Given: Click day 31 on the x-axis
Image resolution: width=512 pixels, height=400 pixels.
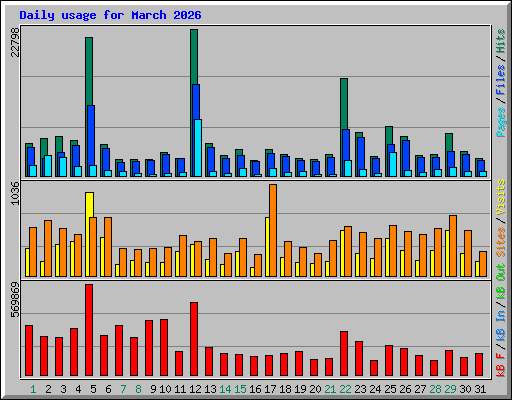Looking at the screenshot, I should [480, 389].
